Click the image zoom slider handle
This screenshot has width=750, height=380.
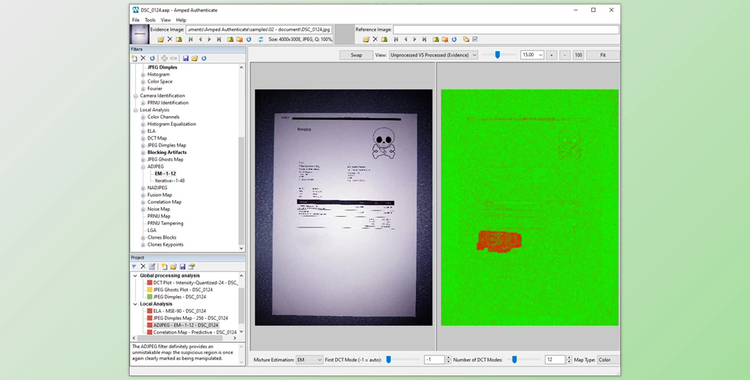[x=497, y=55]
